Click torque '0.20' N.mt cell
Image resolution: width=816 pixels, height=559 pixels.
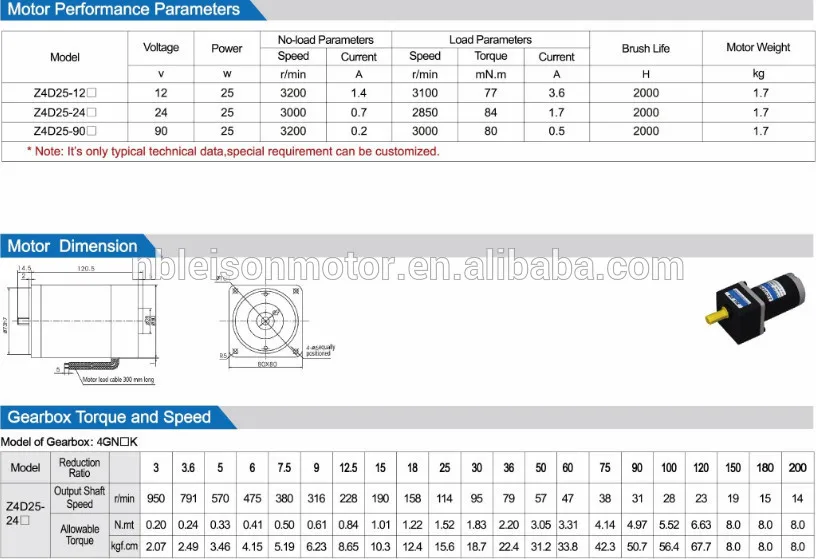pos(156,525)
